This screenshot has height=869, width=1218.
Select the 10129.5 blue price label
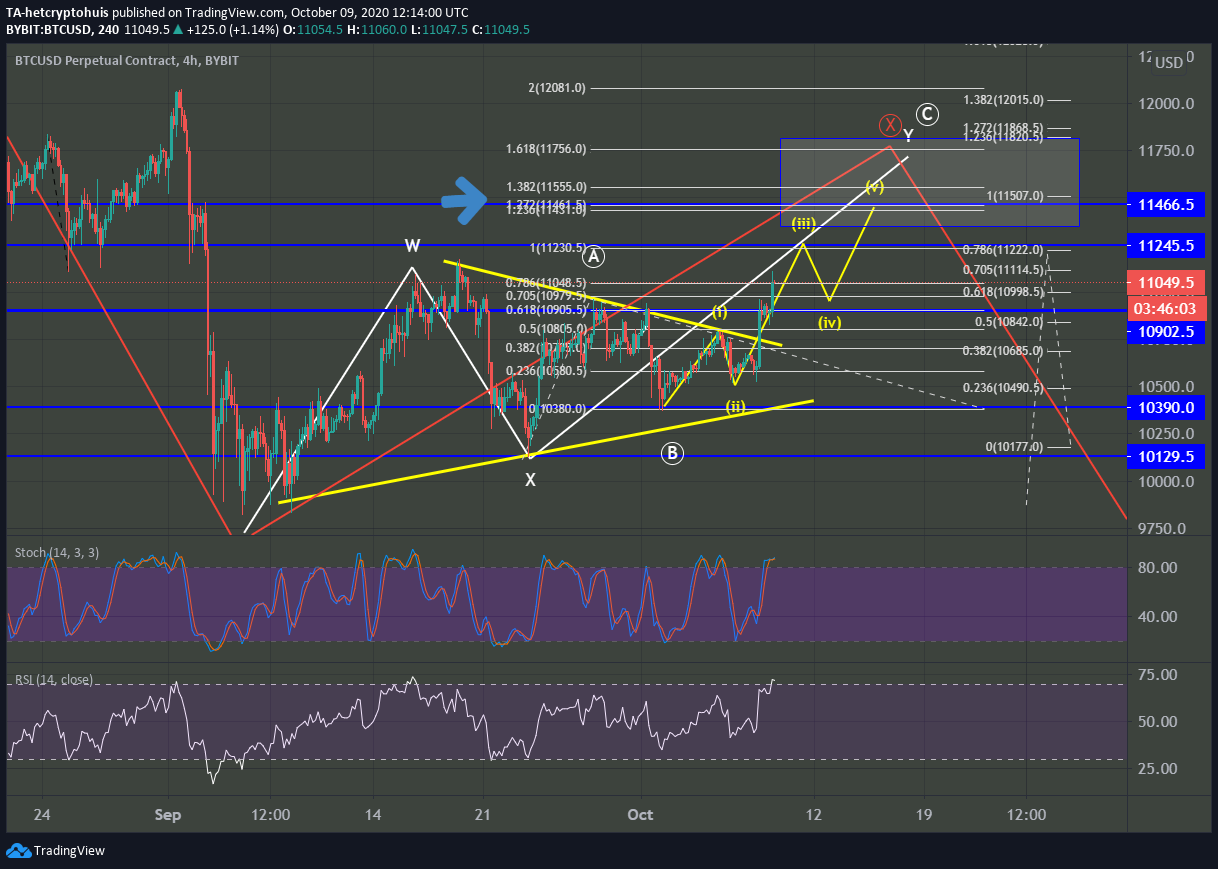pos(1166,456)
